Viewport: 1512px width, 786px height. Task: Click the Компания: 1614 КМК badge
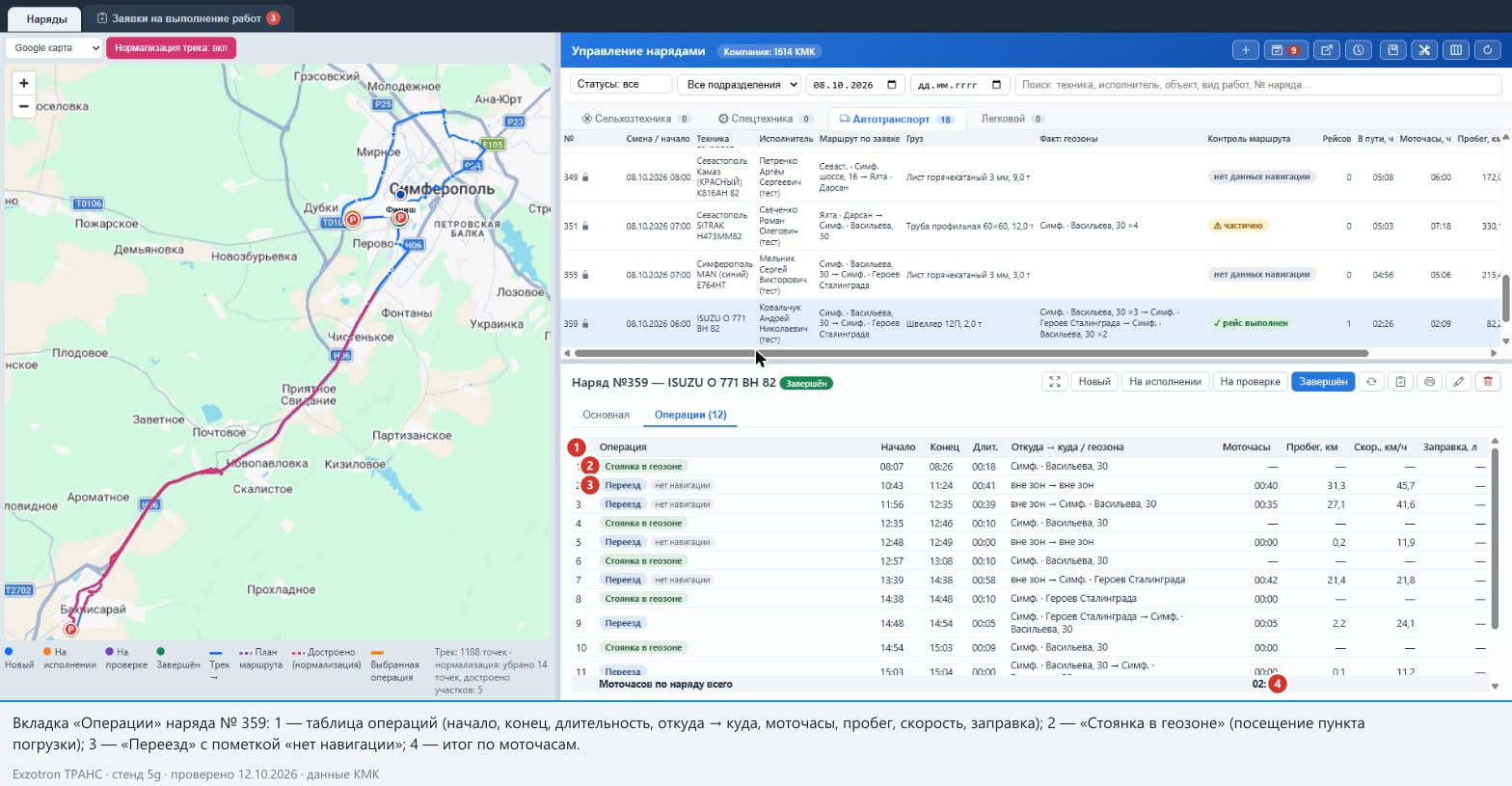pyautogui.click(x=770, y=51)
